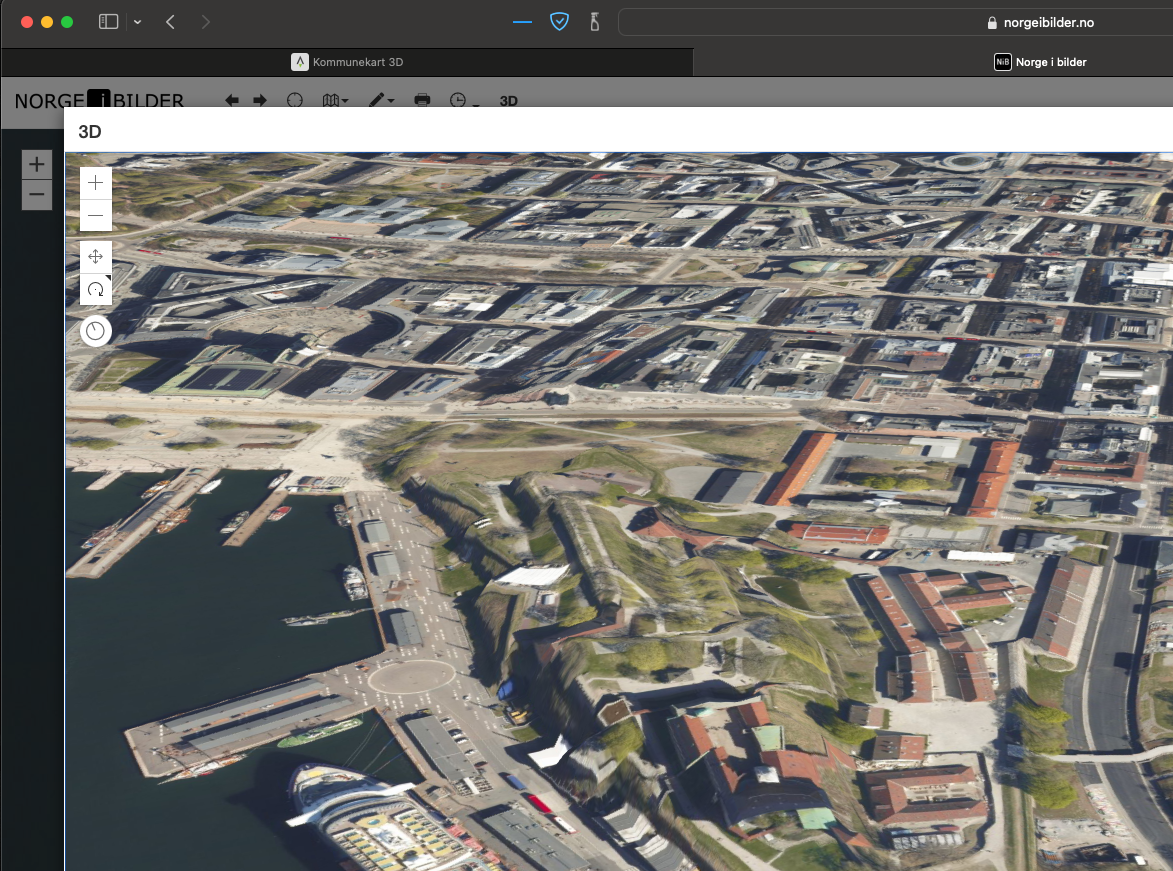Zoom out with the minus icon in 3D viewer

click(95, 215)
